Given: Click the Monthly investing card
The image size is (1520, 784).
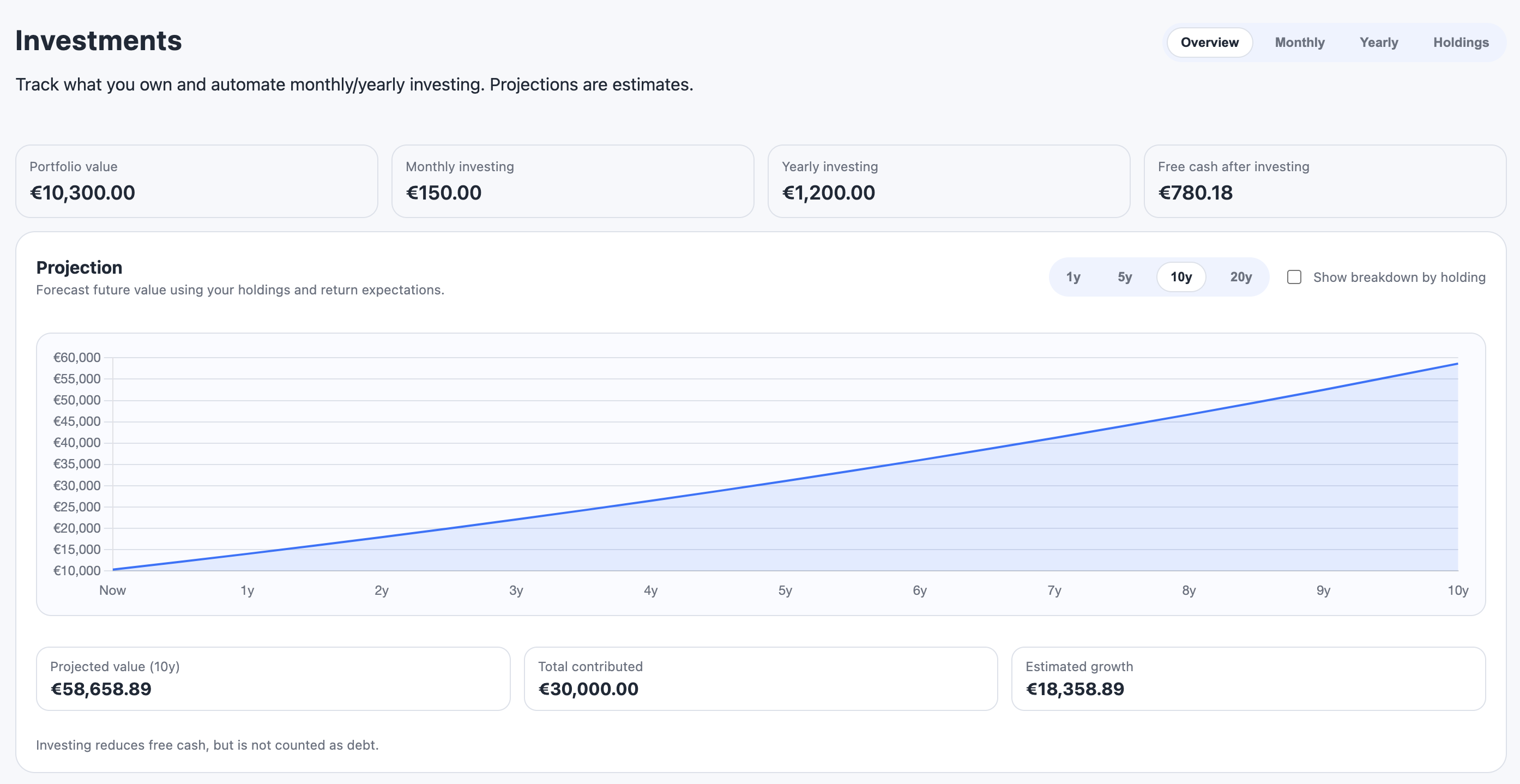Looking at the screenshot, I should tap(572, 180).
